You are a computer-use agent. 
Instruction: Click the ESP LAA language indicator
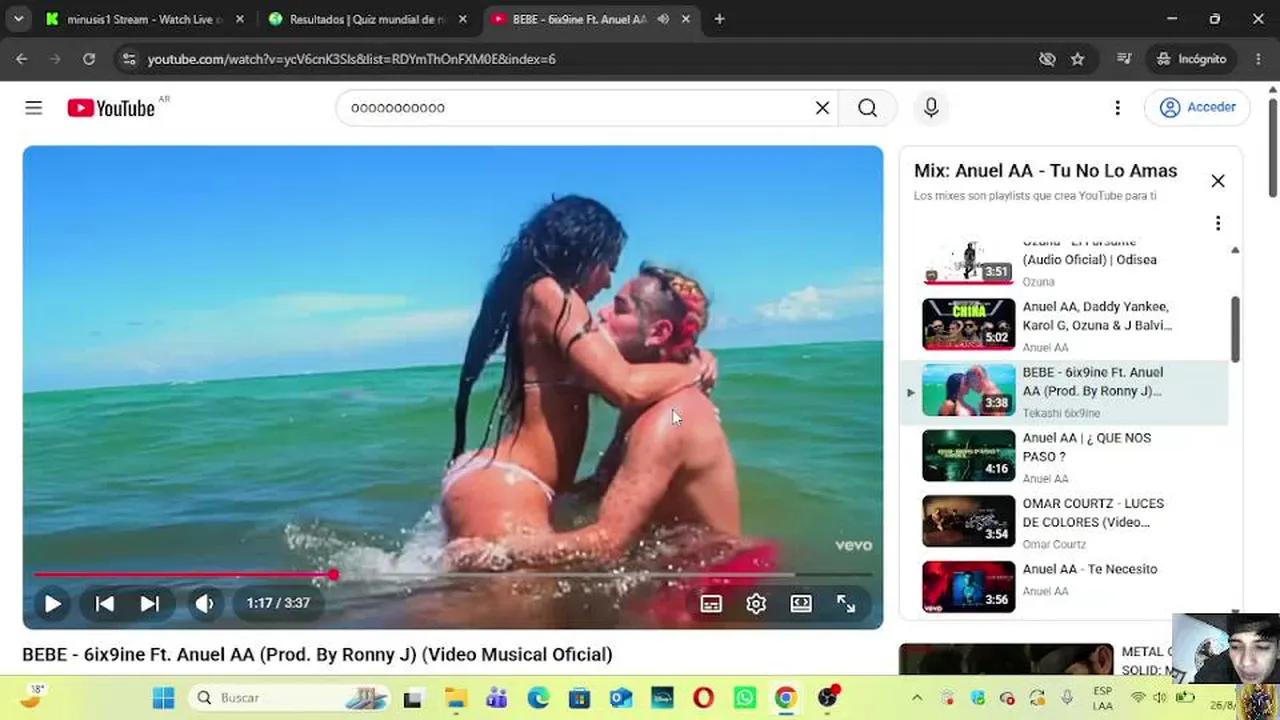(1102, 698)
